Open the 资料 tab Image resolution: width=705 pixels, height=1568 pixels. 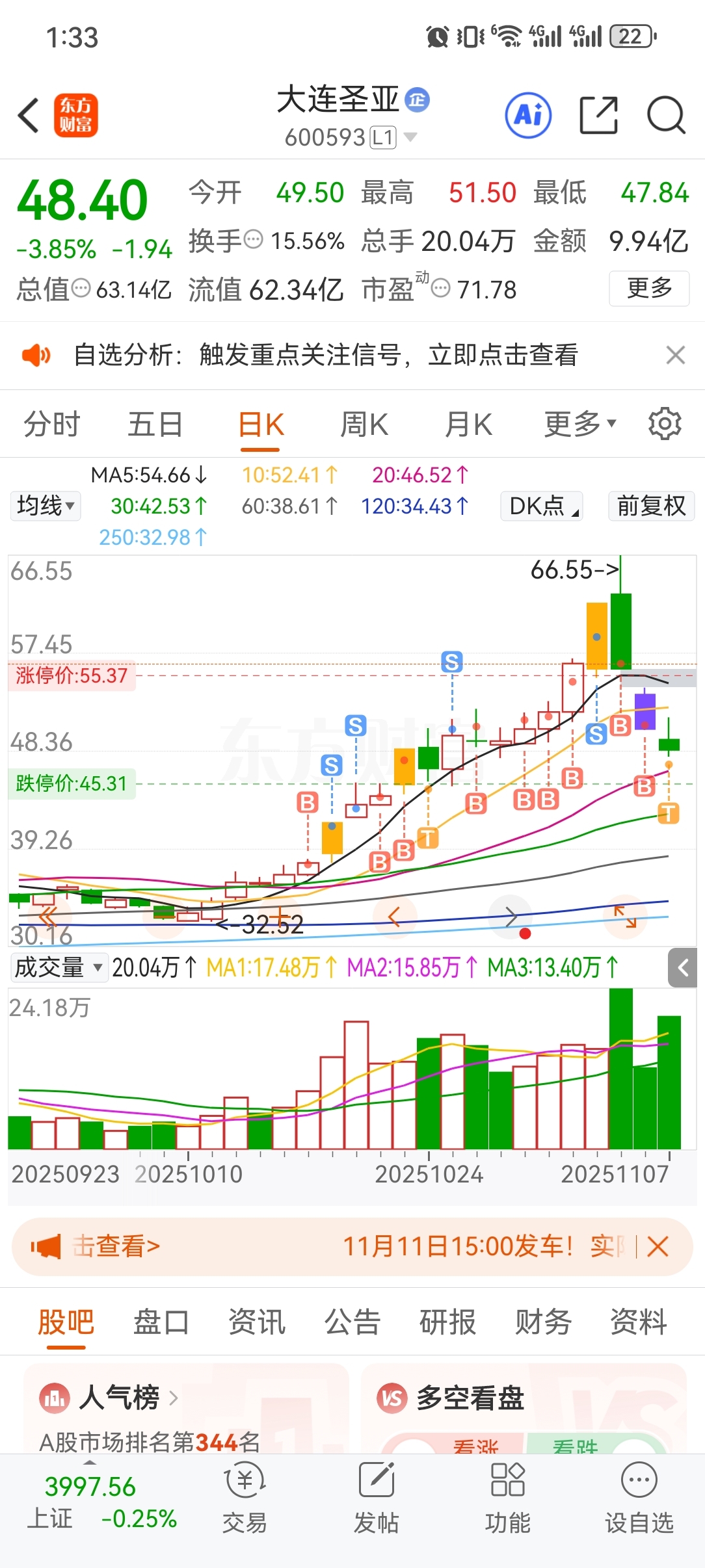click(639, 1322)
